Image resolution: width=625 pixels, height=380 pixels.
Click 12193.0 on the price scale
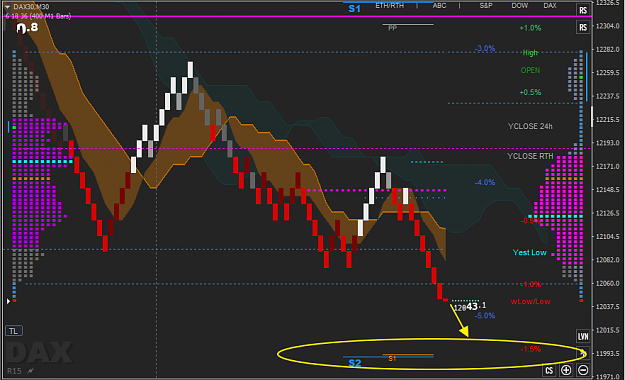[x=607, y=143]
